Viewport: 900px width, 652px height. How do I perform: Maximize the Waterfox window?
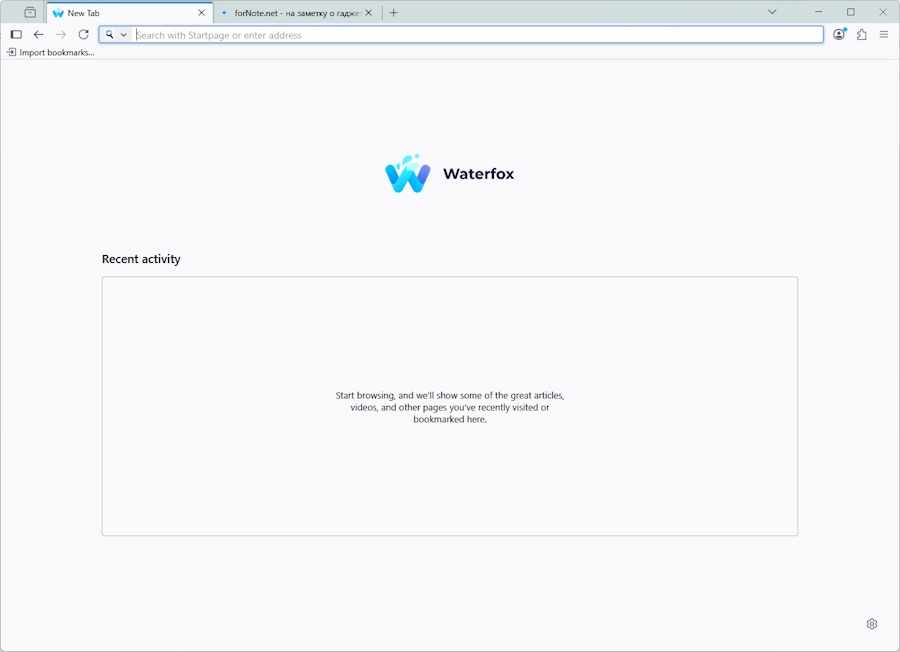coord(851,12)
